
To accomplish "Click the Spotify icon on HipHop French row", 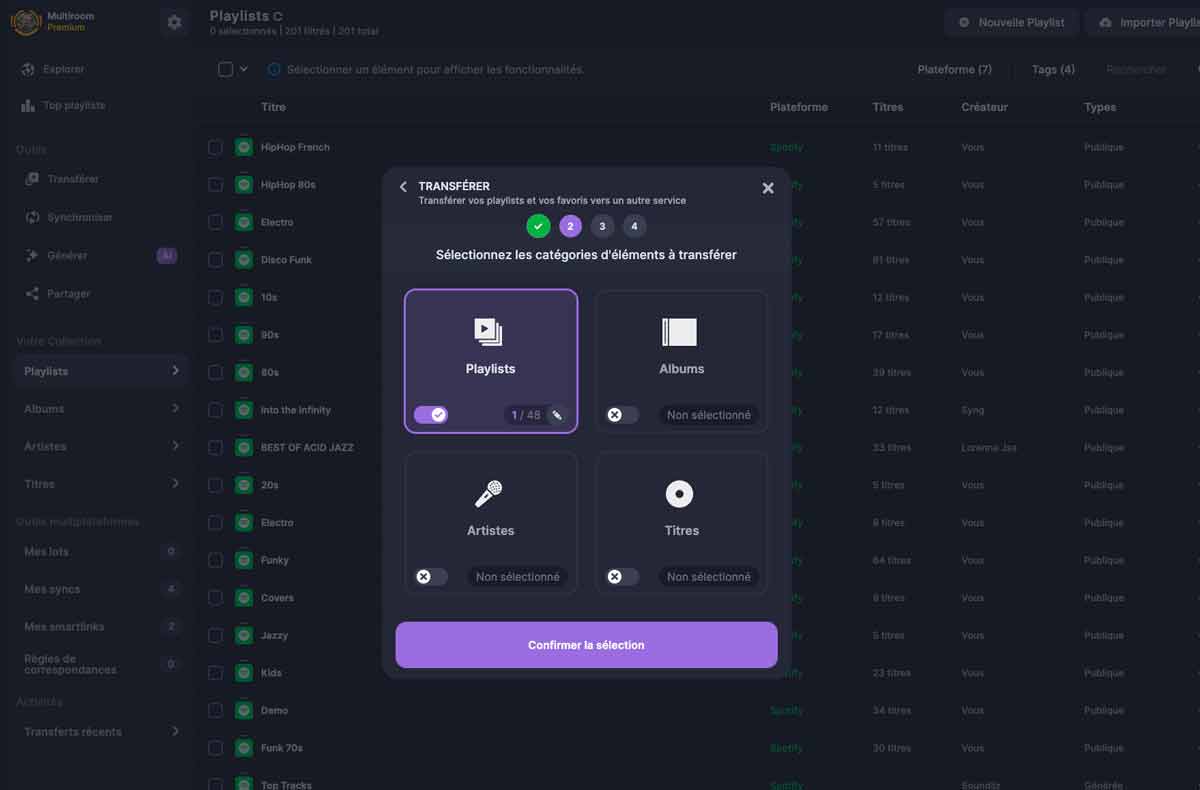I will (244, 147).
